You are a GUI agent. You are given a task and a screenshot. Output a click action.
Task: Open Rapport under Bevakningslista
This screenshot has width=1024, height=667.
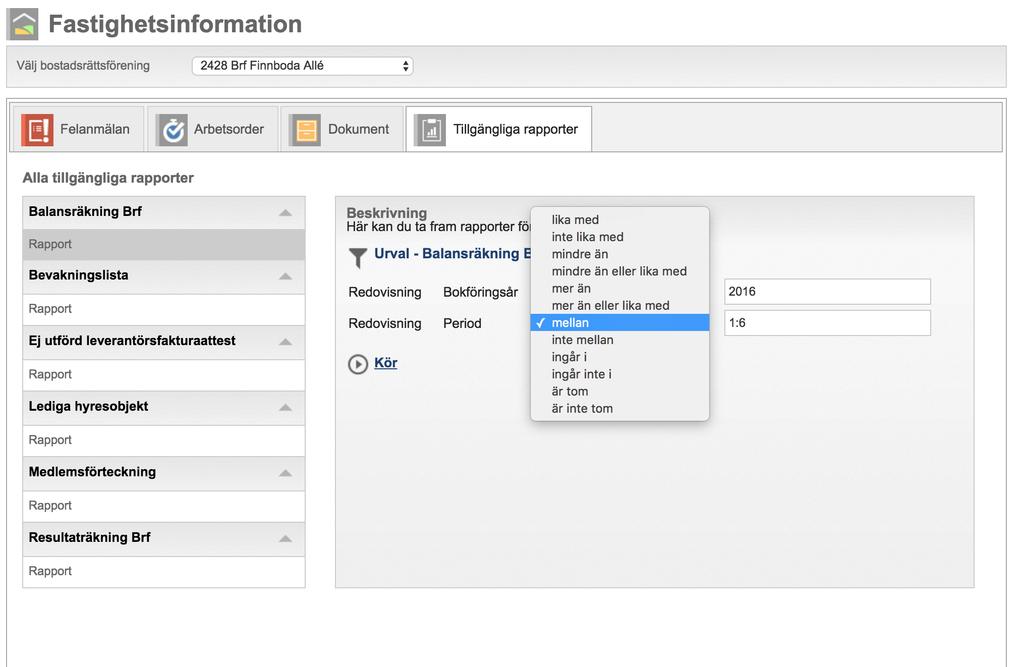(x=164, y=309)
